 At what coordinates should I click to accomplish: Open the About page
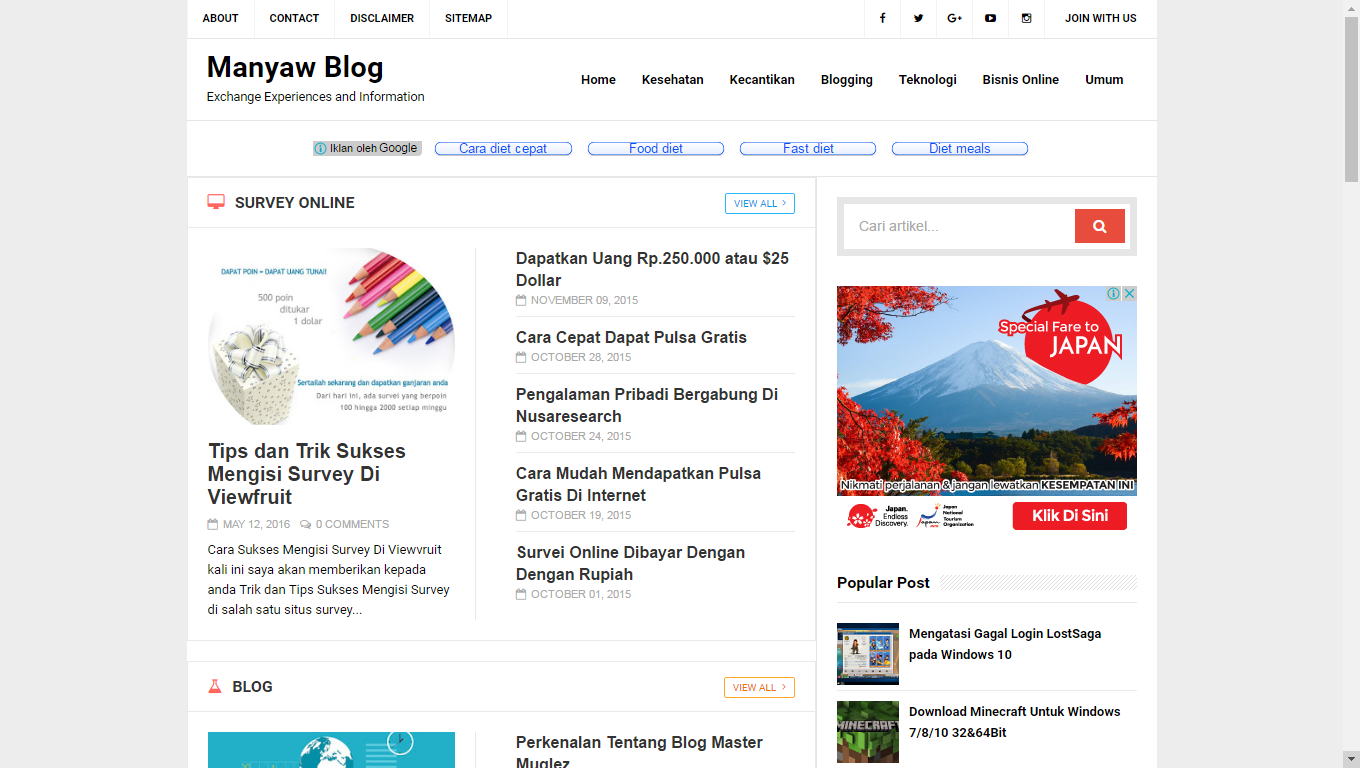point(220,18)
